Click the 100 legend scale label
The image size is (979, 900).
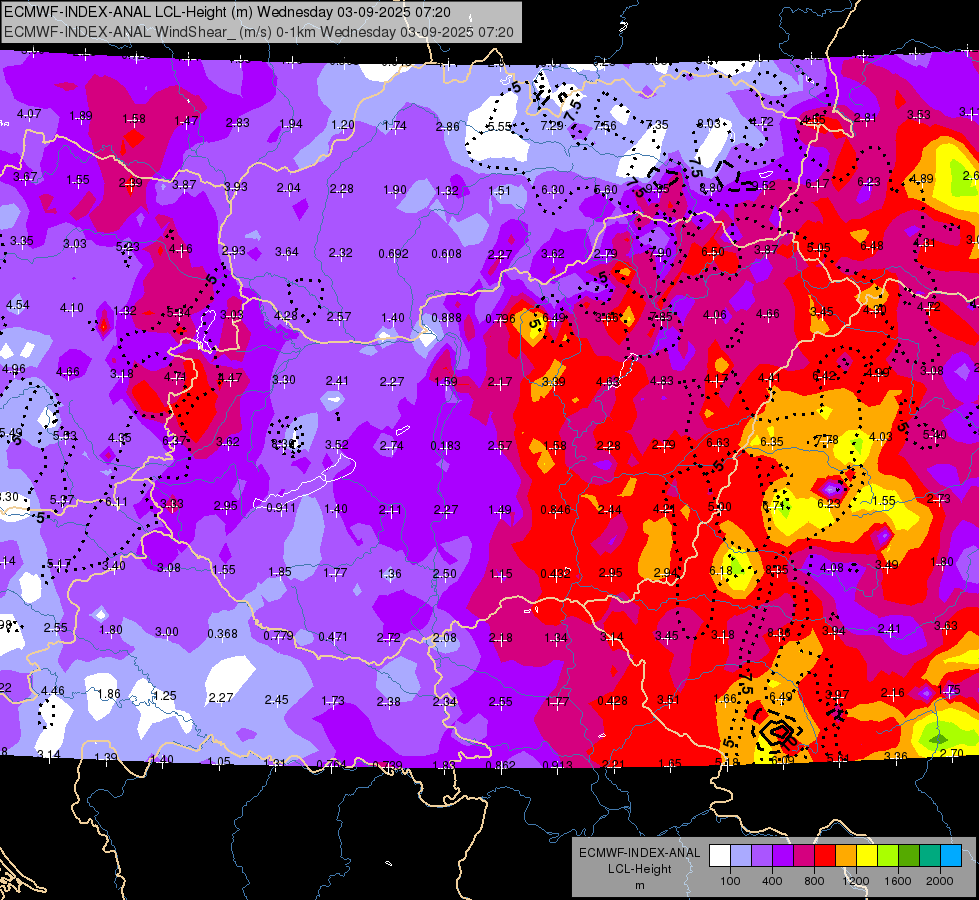[730, 881]
